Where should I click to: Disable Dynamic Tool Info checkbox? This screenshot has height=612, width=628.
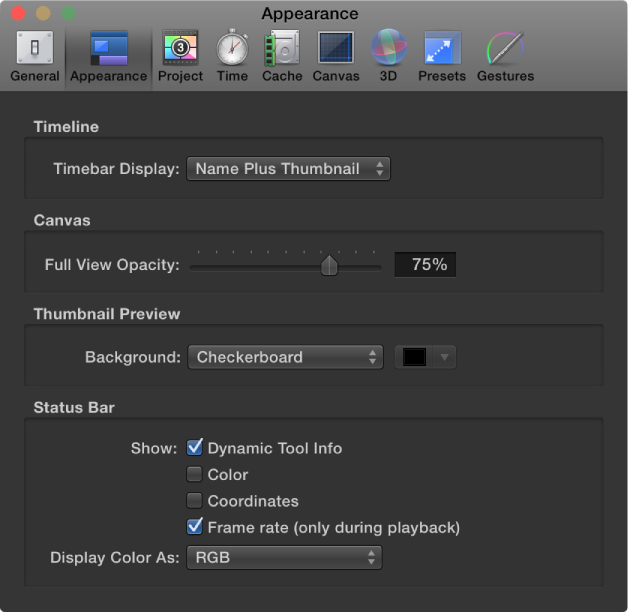tap(195, 448)
